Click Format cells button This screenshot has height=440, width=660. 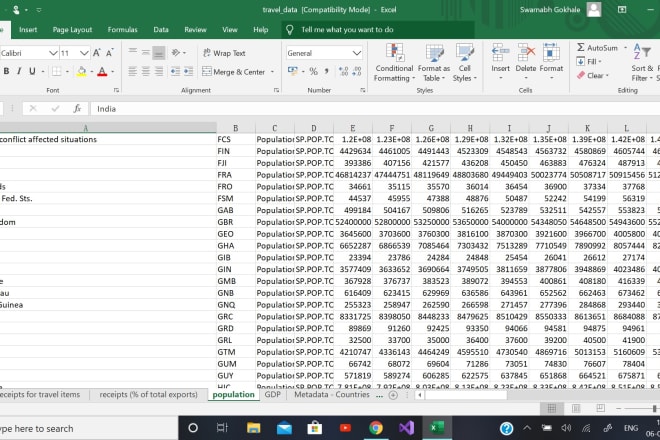(x=551, y=61)
